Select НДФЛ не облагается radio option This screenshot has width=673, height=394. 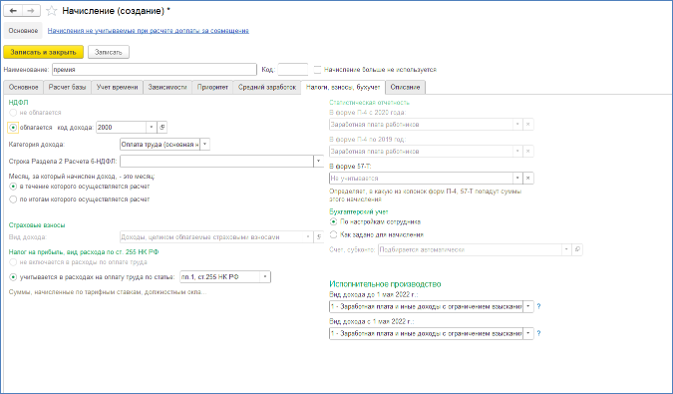13,113
